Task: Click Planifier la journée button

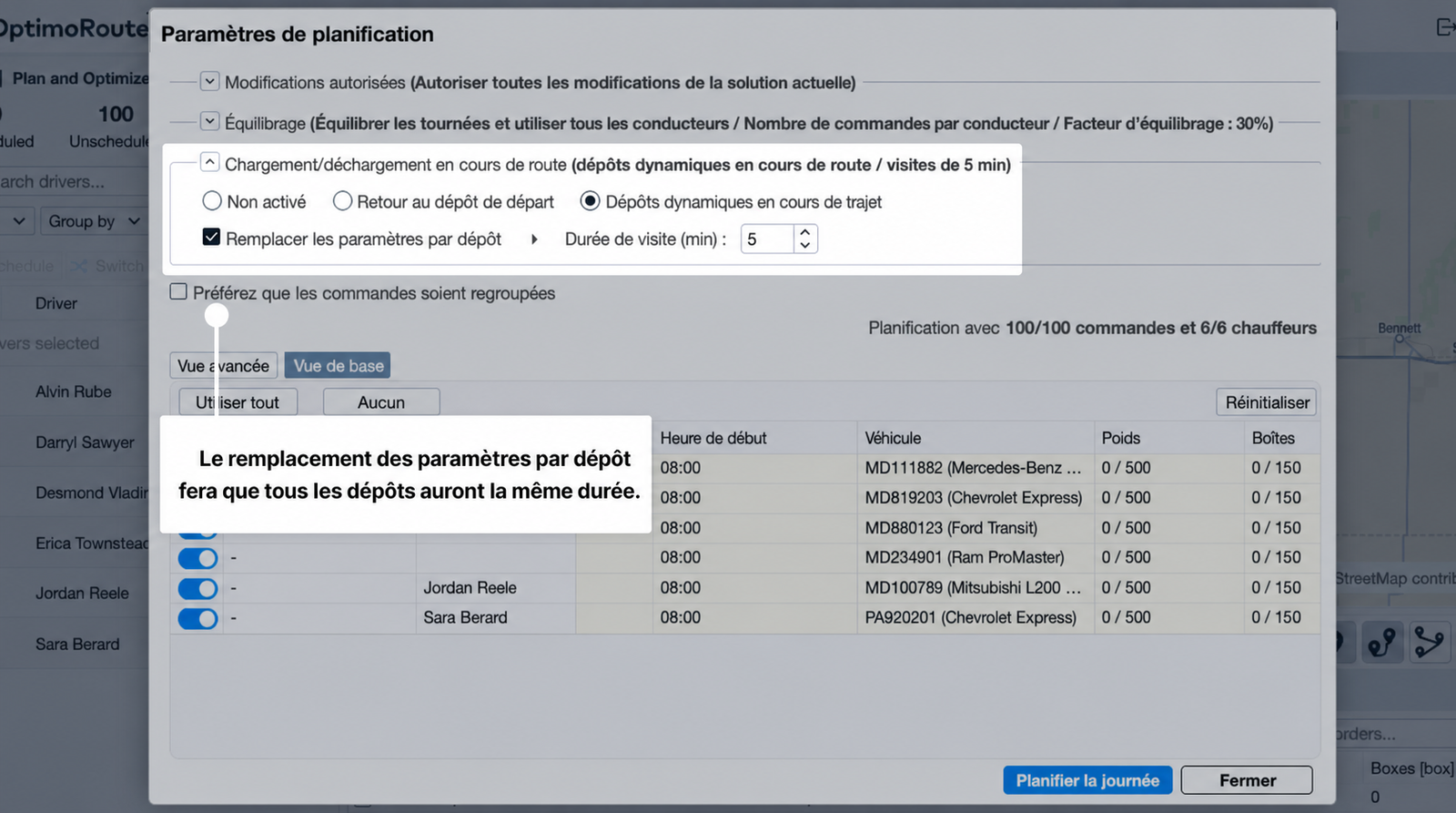Action: (x=1087, y=780)
